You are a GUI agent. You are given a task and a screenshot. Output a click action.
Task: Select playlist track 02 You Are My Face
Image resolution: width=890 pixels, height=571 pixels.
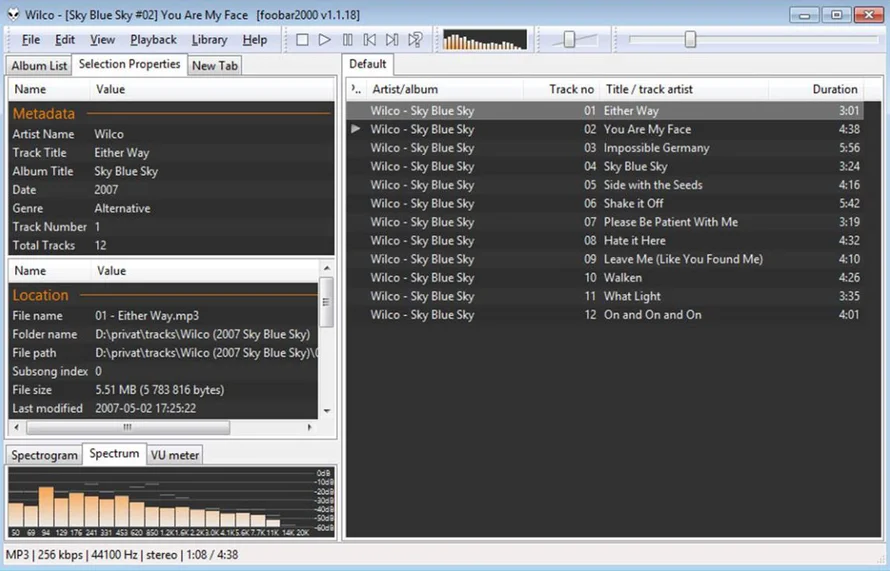pos(605,129)
